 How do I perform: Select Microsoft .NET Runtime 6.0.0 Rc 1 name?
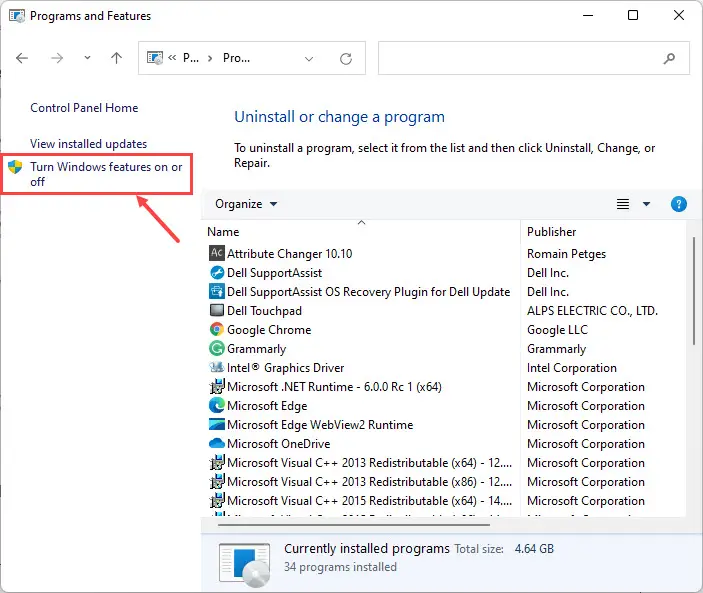pyautogui.click(x=334, y=387)
